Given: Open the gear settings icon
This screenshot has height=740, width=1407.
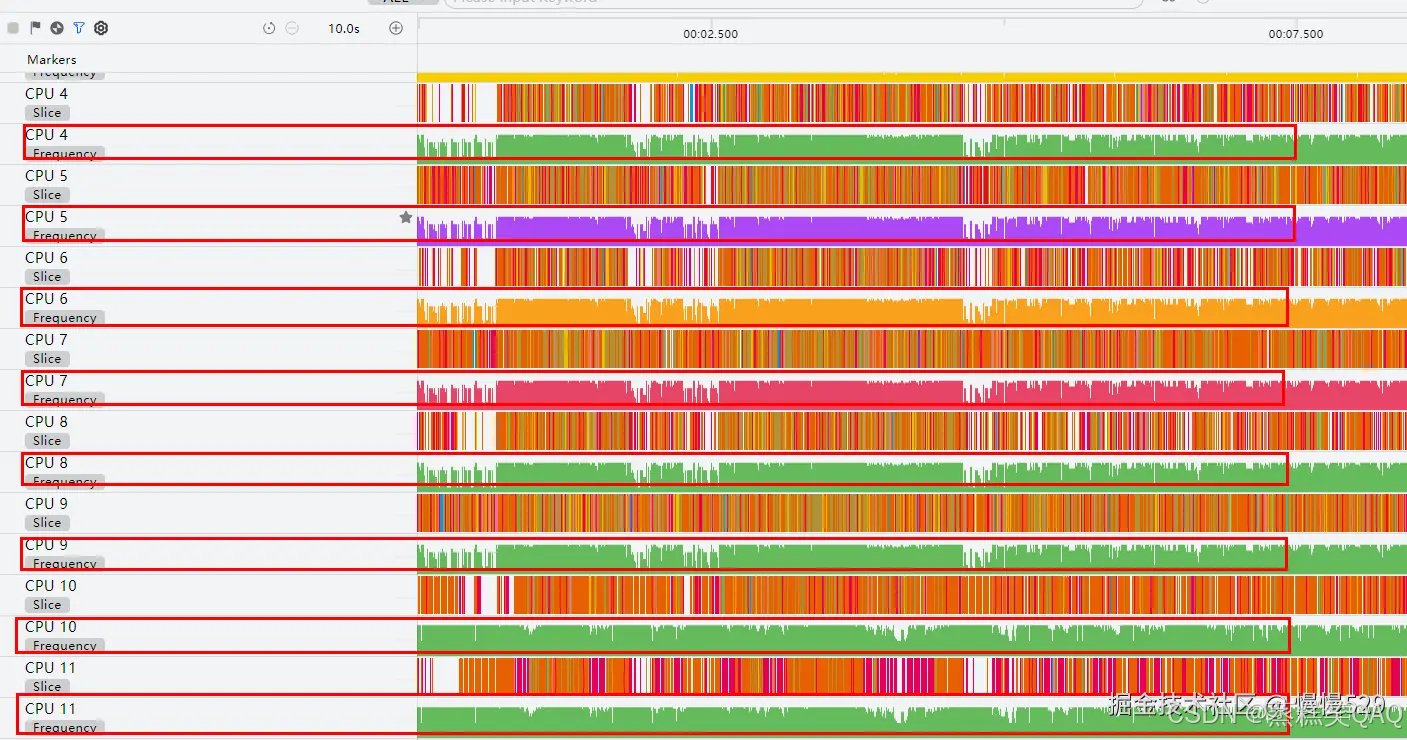Looking at the screenshot, I should [x=101, y=28].
